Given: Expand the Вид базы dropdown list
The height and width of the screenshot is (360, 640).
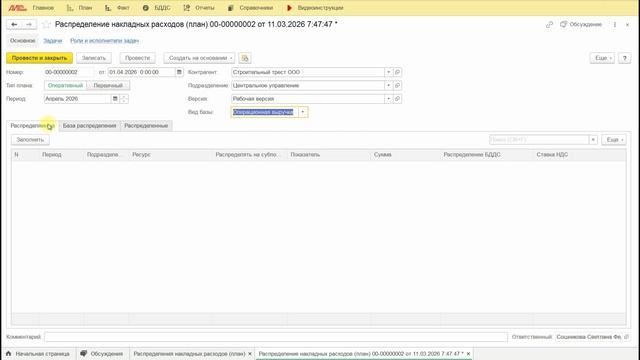Looking at the screenshot, I should coord(303,112).
